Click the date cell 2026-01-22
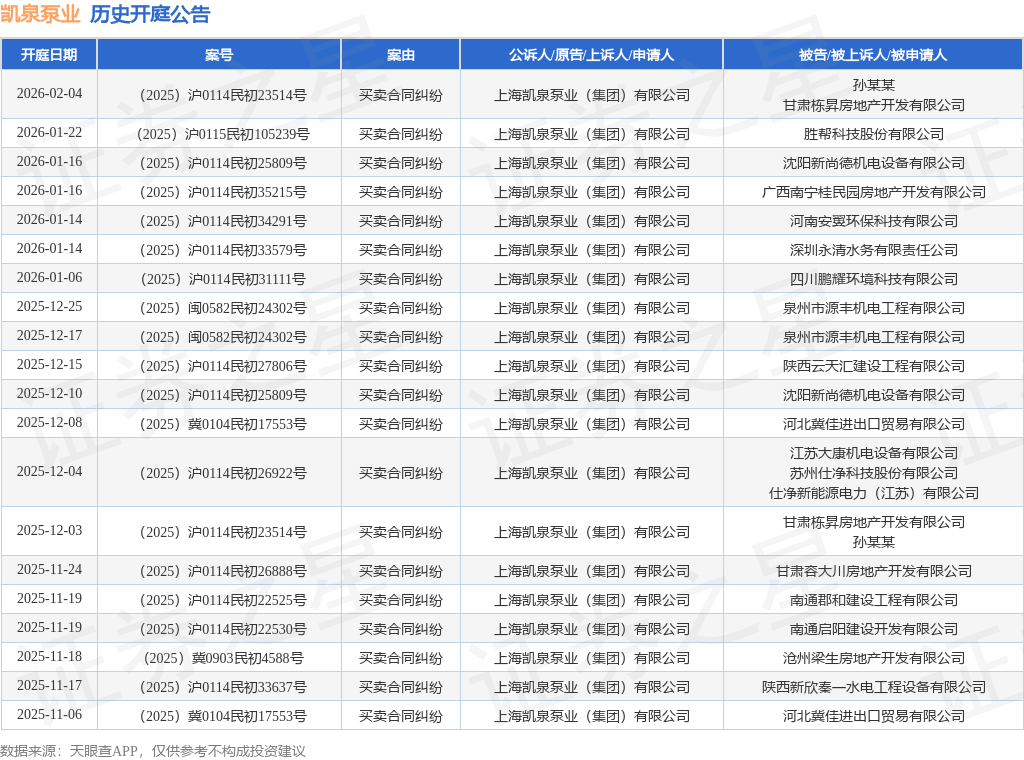The height and width of the screenshot is (760, 1024). coord(50,133)
